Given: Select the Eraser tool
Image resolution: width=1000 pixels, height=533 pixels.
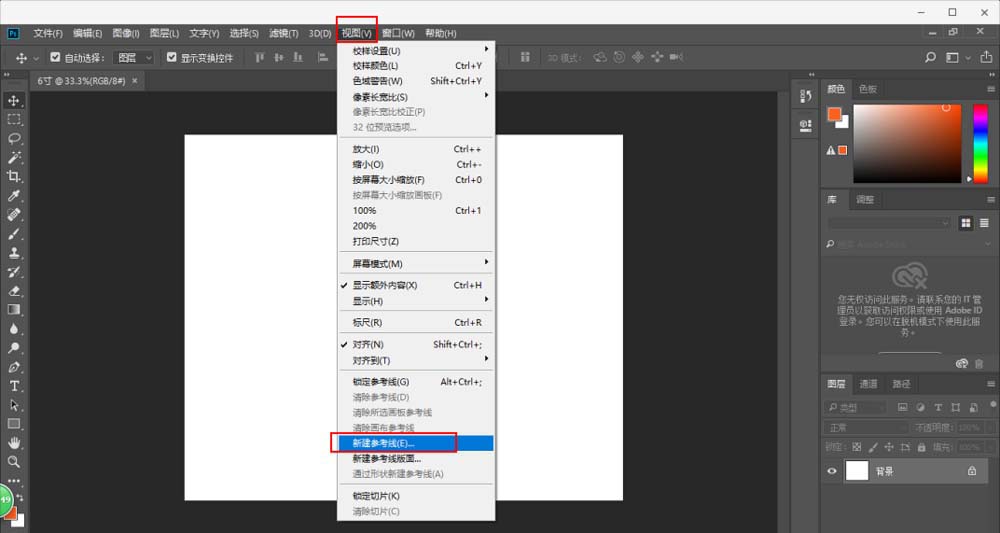Looking at the screenshot, I should (x=14, y=291).
